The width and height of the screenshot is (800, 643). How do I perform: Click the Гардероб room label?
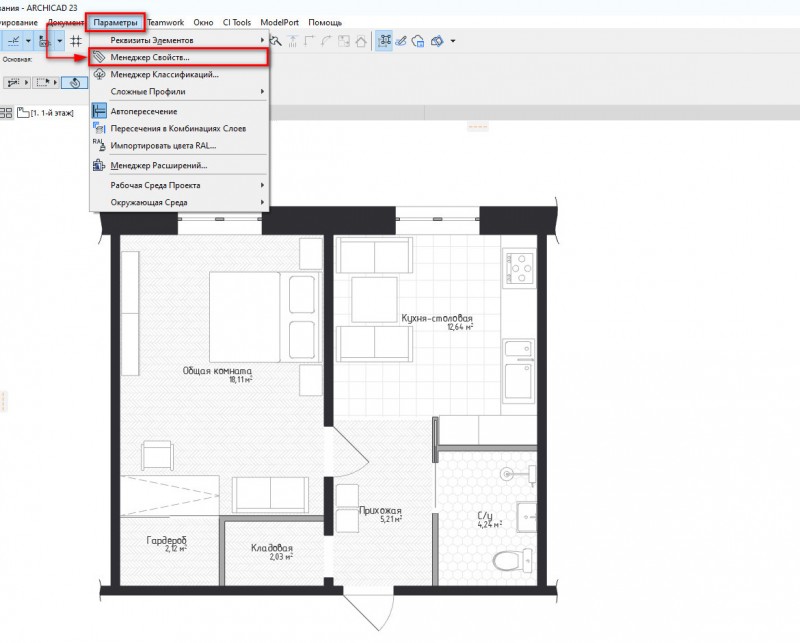166,540
